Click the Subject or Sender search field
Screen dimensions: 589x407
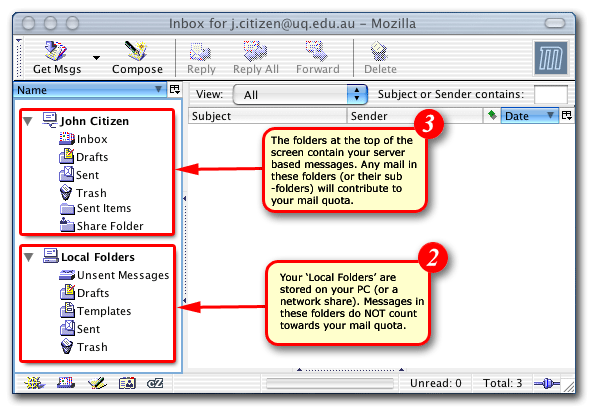[550, 94]
